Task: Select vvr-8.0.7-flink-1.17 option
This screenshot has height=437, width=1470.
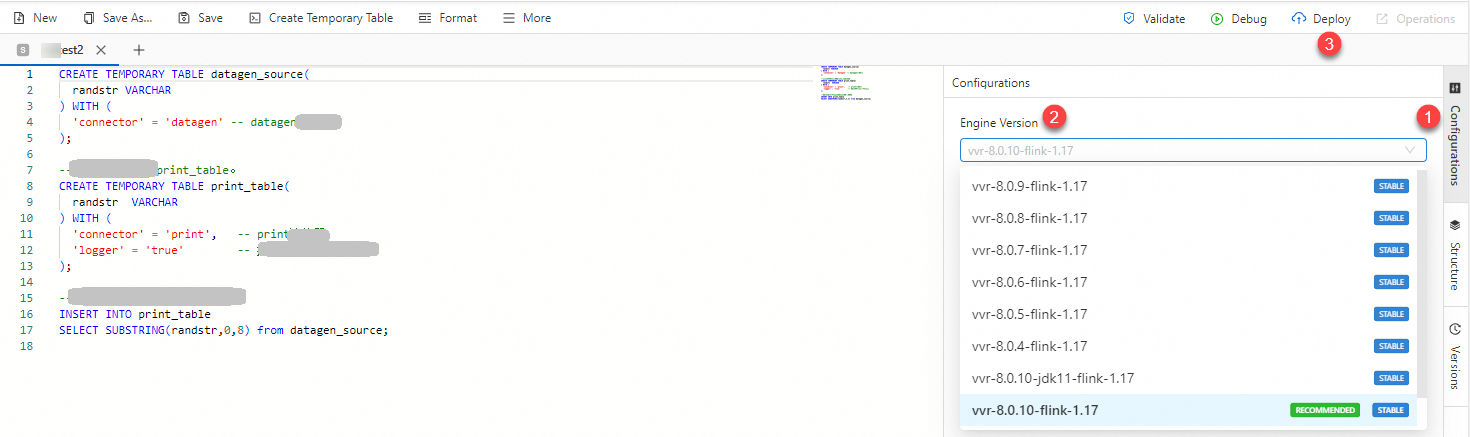Action: (x=1188, y=250)
